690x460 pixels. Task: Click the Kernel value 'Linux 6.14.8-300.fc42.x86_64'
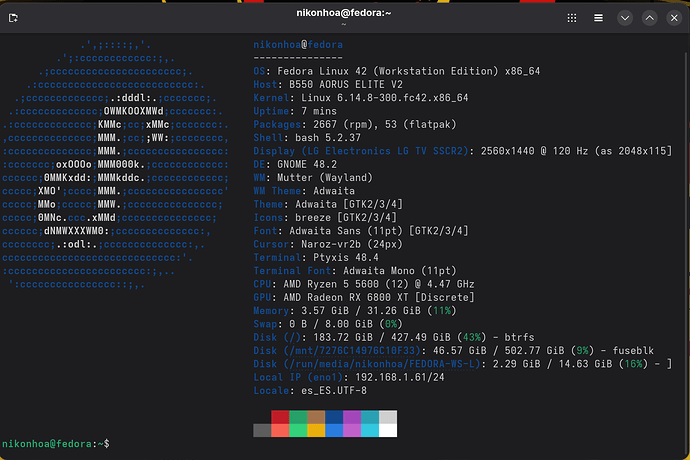coord(385,98)
